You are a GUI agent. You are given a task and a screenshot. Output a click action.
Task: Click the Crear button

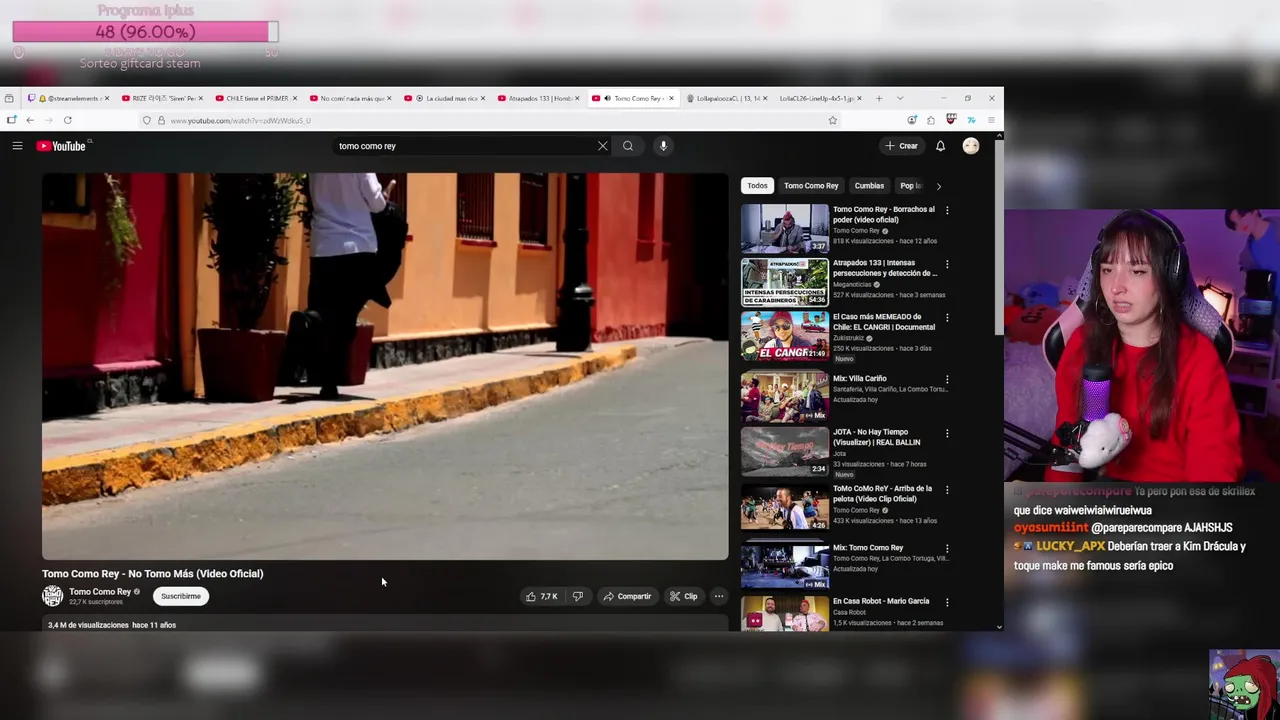901,146
